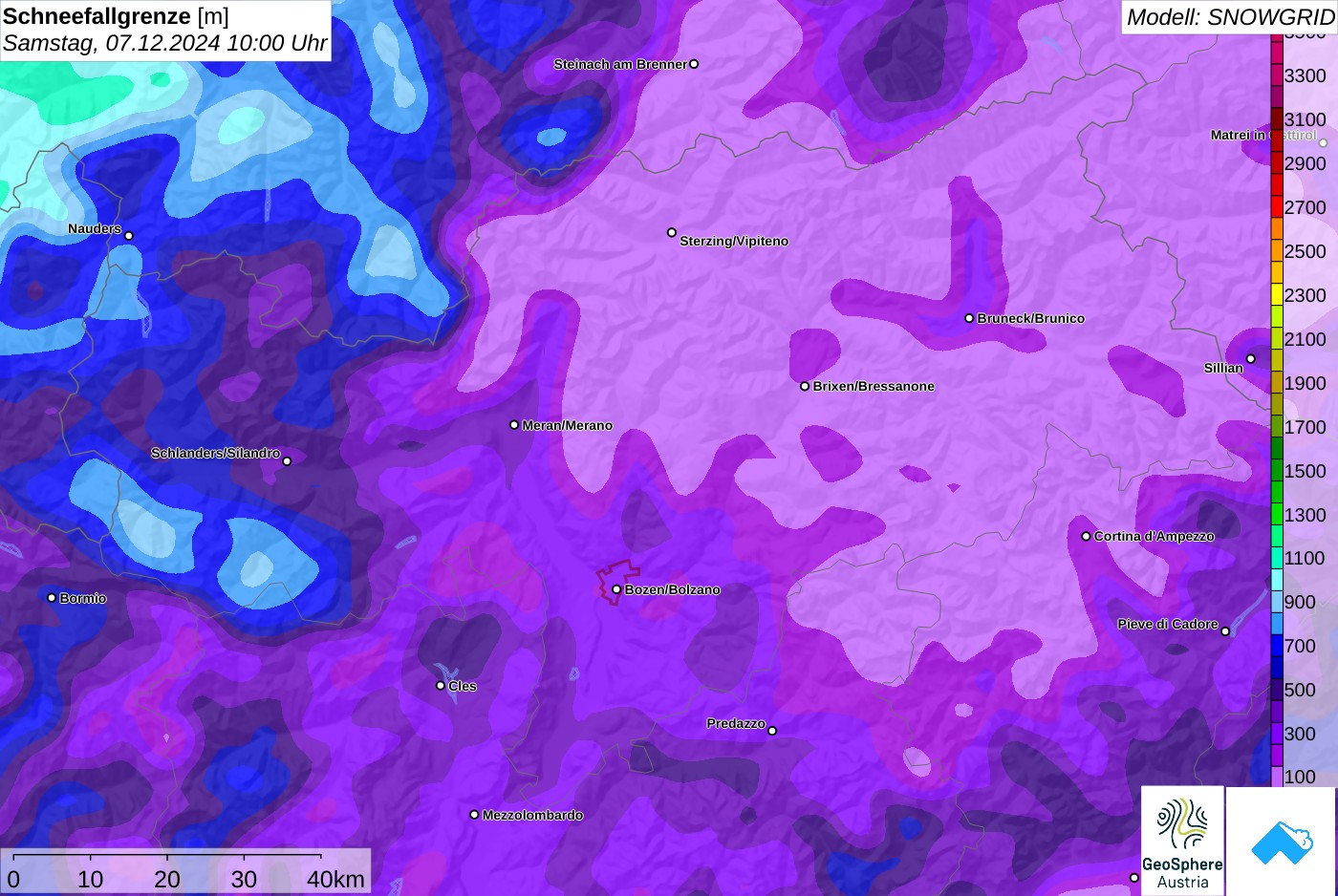Select the Bruneck/Brunico marker dot

969,318
